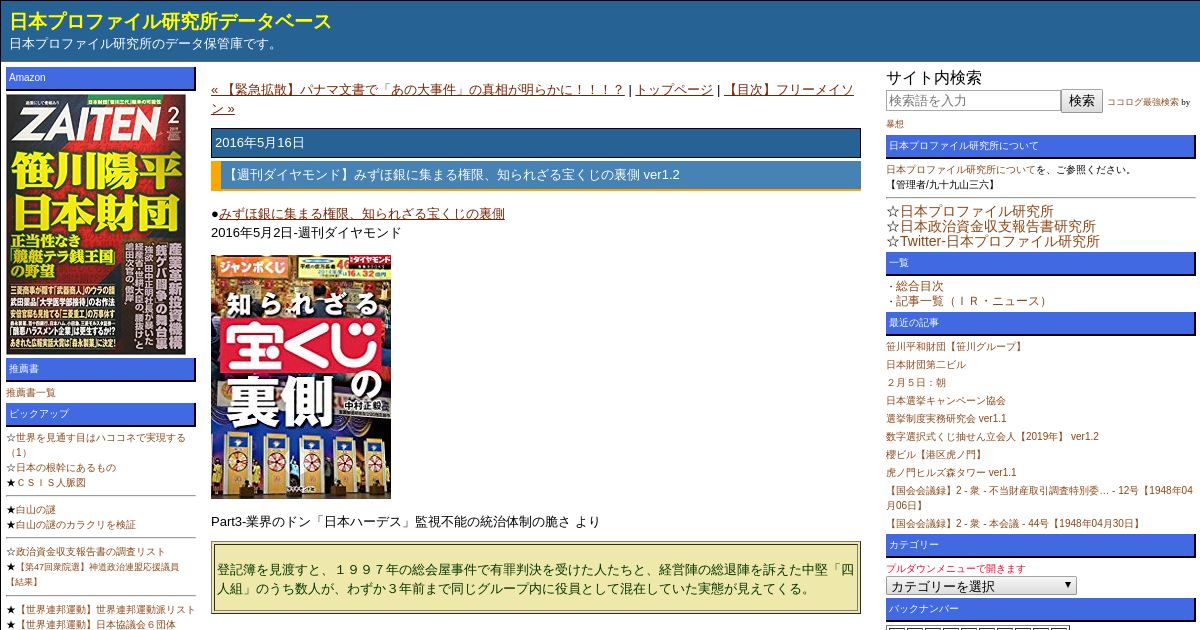Viewport: 1200px width, 630px height.
Task: Open recent post 日本財団第二ビル
Action: 926,365
